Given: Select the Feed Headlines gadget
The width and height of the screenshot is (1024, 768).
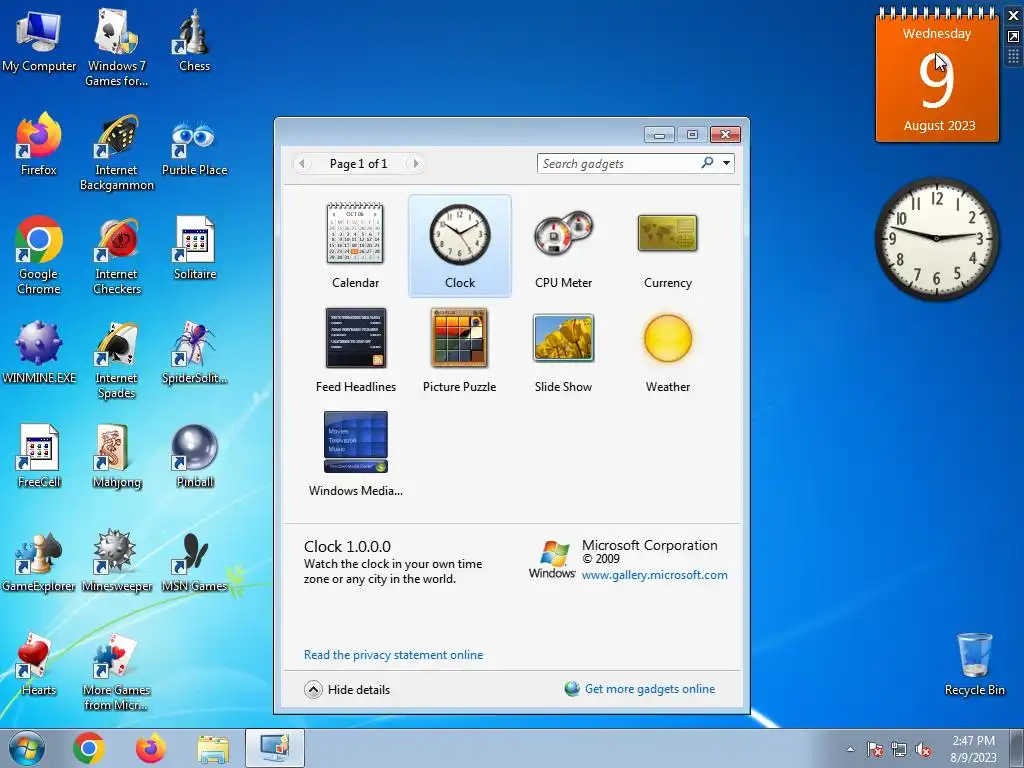Looking at the screenshot, I should point(355,350).
